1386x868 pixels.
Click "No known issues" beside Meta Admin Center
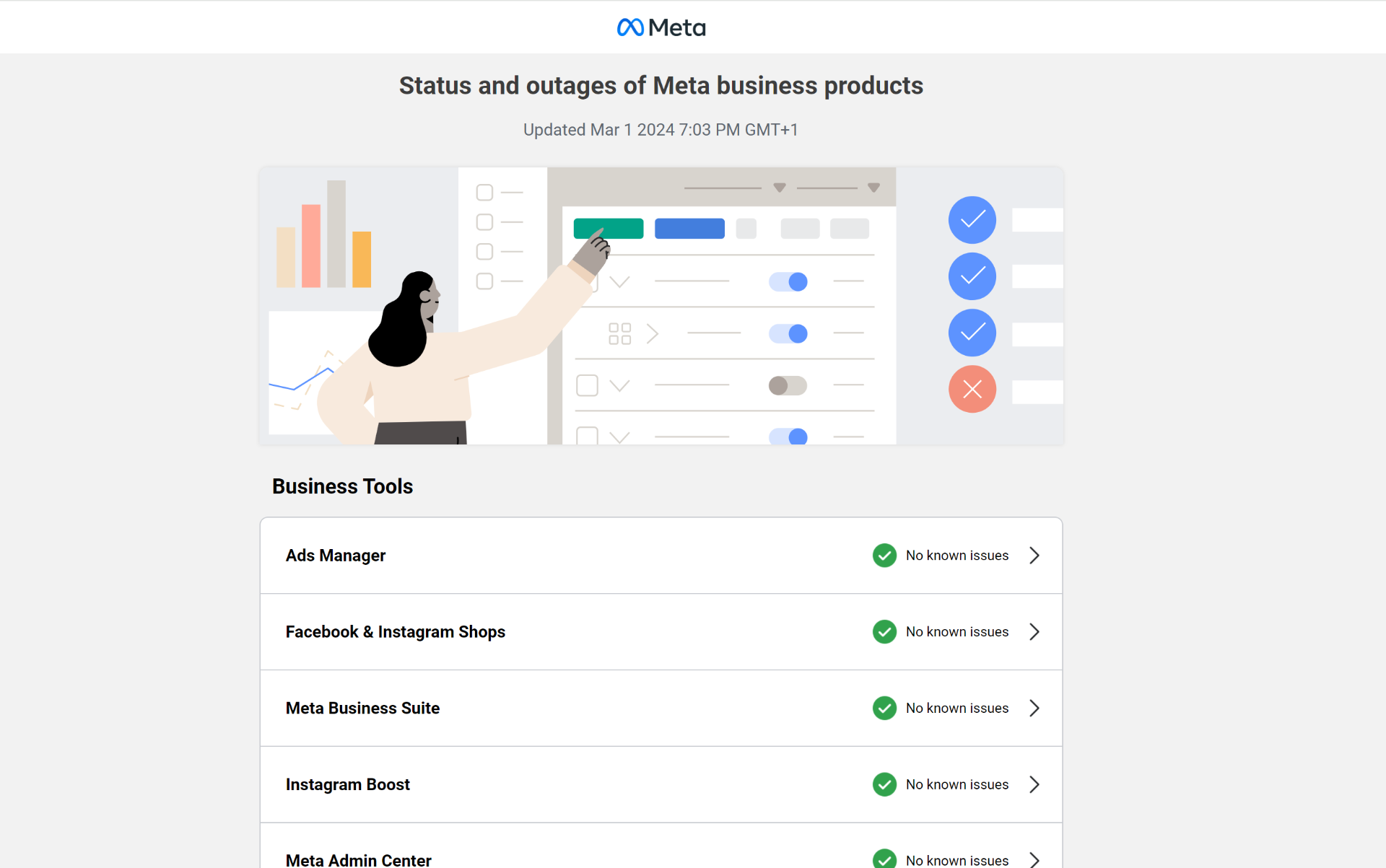pos(957,860)
